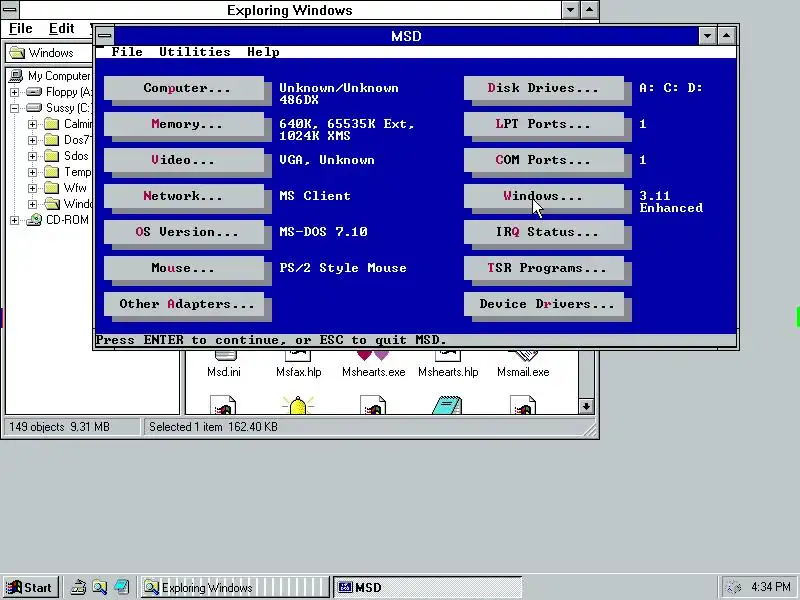Expand the CD-ROM tree node
This screenshot has height=600, width=800.
14,220
